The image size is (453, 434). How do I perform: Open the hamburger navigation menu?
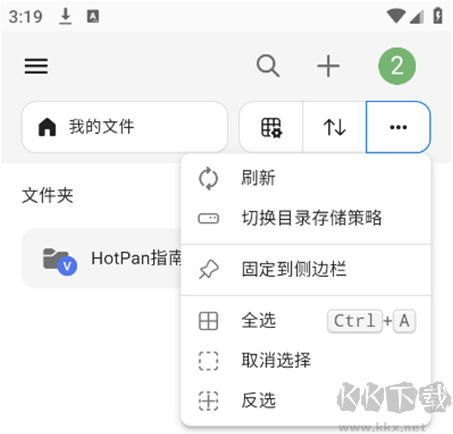(x=36, y=66)
